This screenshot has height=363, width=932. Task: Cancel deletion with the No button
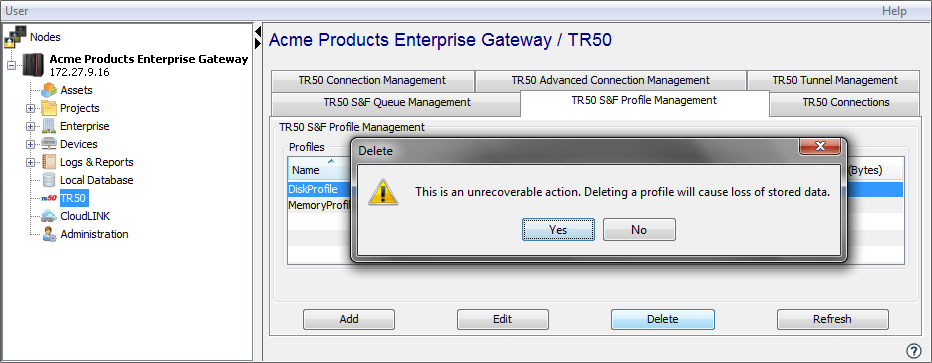(x=639, y=229)
